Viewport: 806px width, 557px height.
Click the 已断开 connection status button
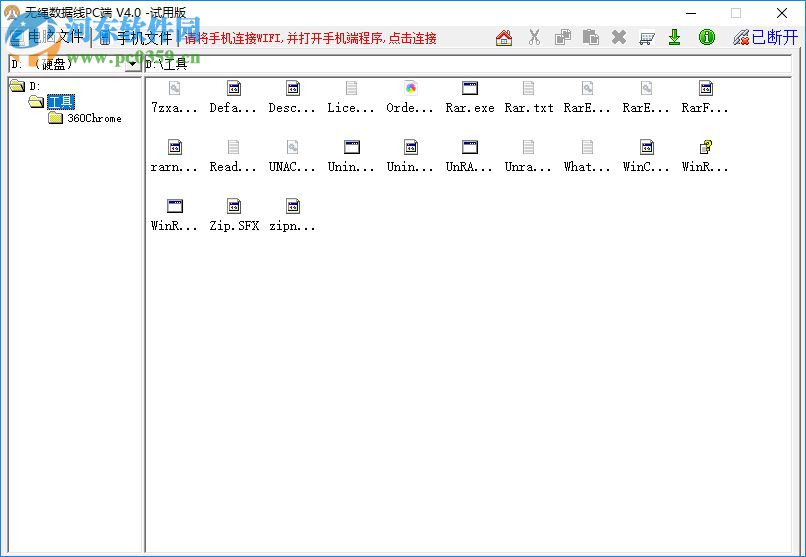(x=765, y=38)
